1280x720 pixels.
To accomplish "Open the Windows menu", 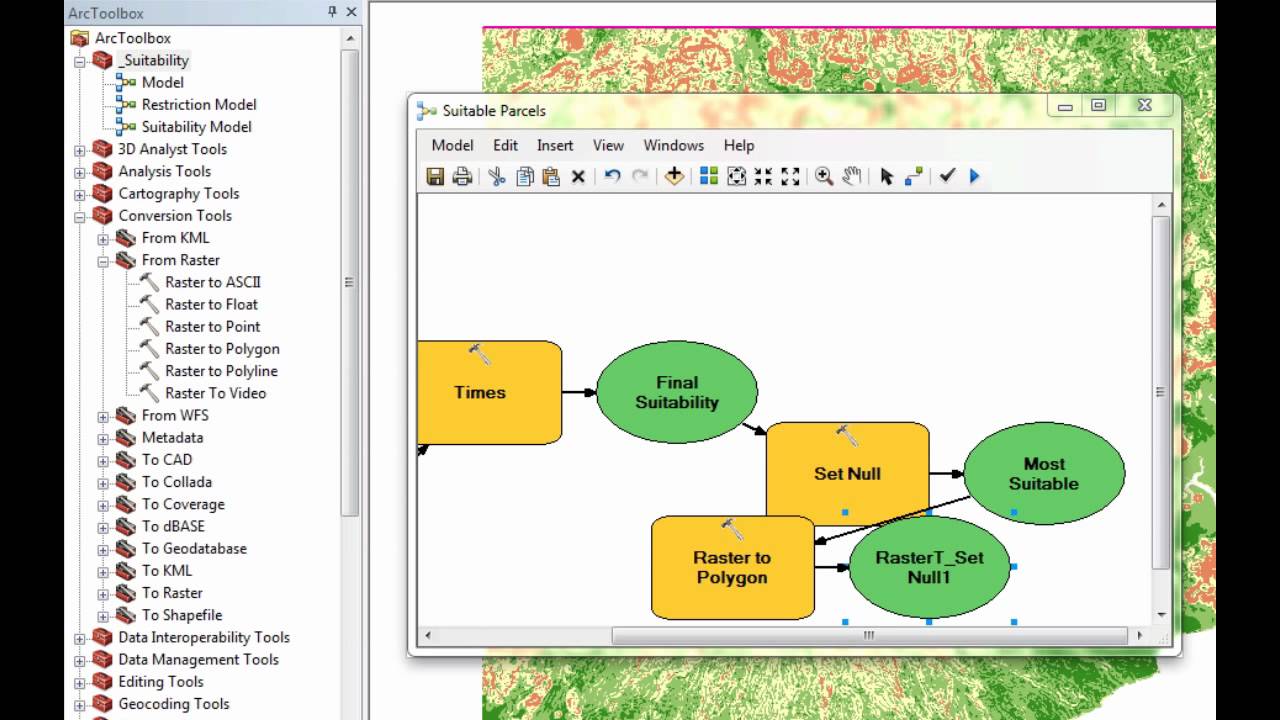I will coord(674,145).
